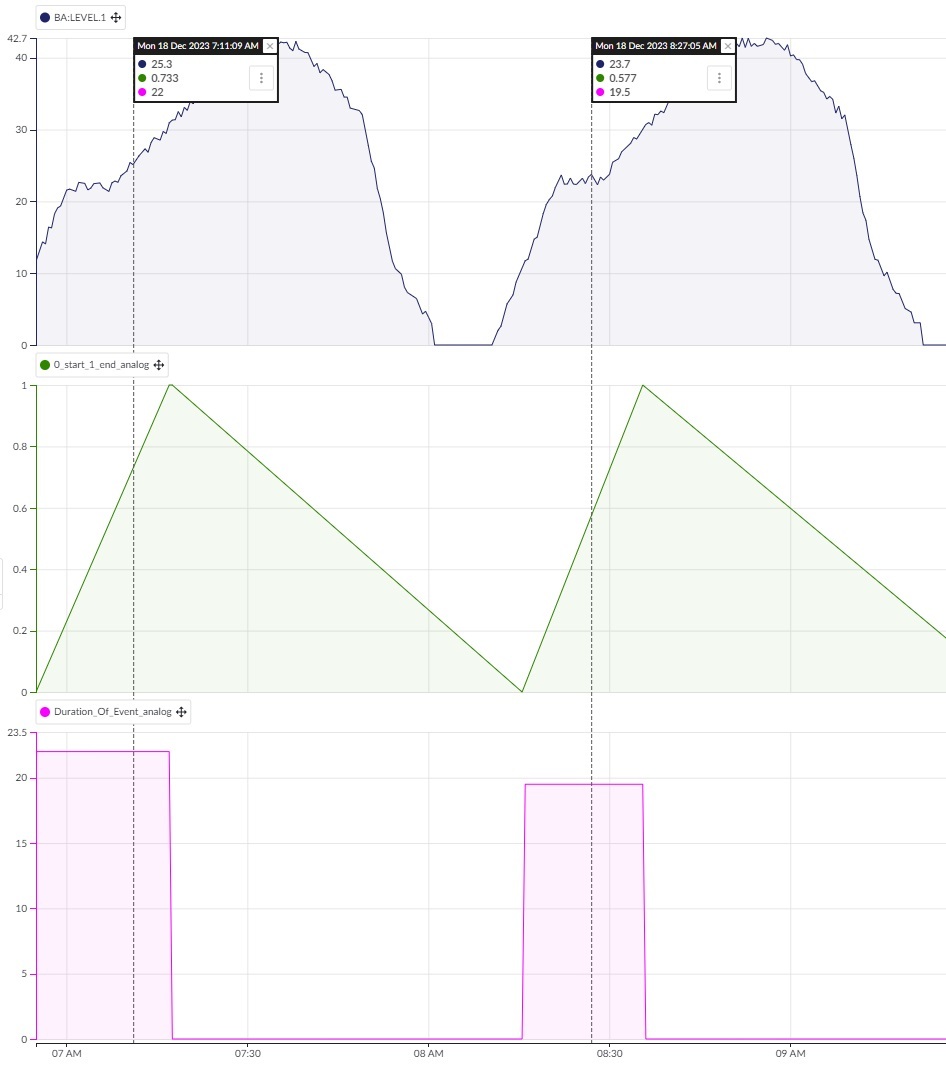Click the green 0_start_1_end_analog color dot
The image size is (946, 1066).
[x=45, y=365]
